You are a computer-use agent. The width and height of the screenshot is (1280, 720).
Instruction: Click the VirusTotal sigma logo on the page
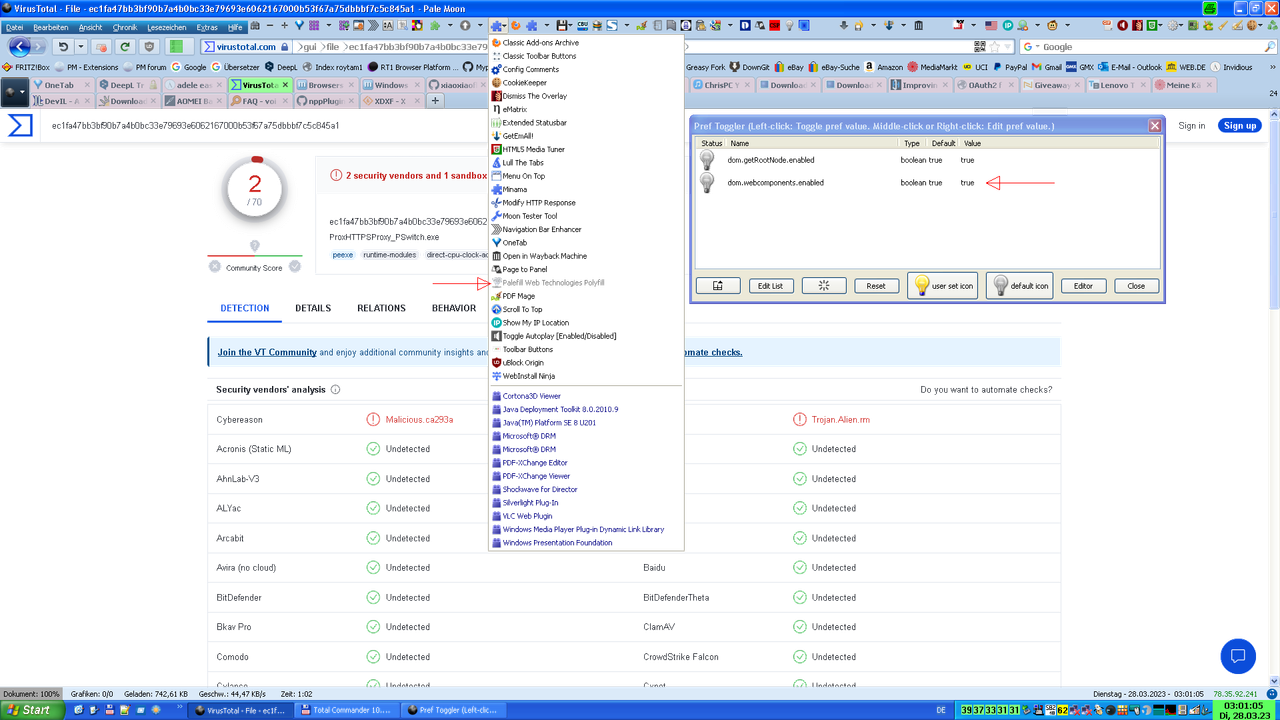[x=20, y=125]
